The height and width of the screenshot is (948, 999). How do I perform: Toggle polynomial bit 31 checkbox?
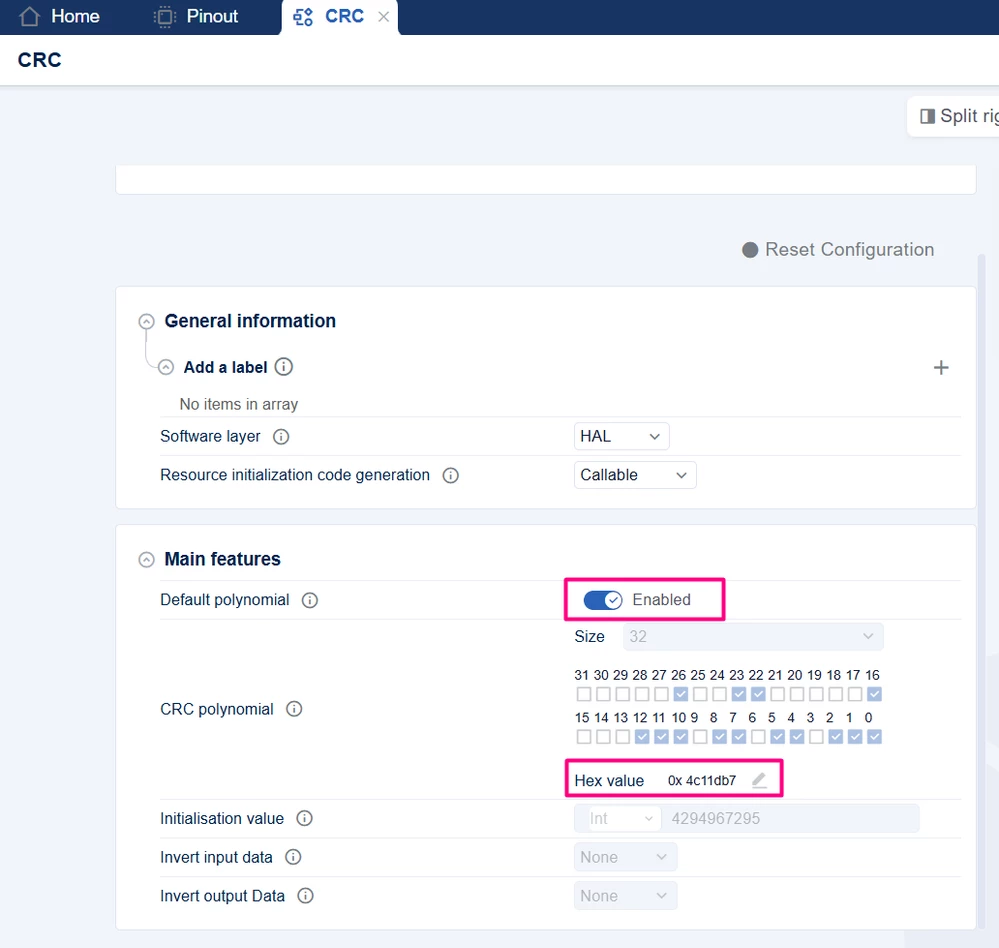584,694
